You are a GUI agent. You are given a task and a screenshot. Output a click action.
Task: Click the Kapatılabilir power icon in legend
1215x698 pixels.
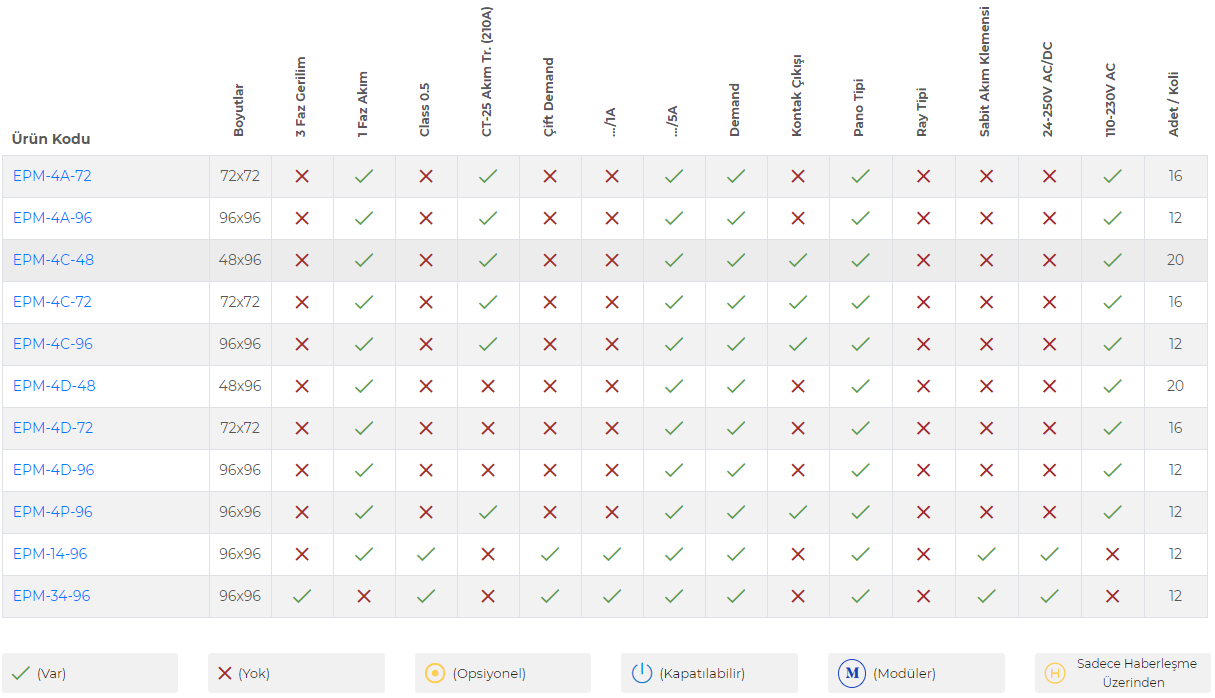coord(641,673)
